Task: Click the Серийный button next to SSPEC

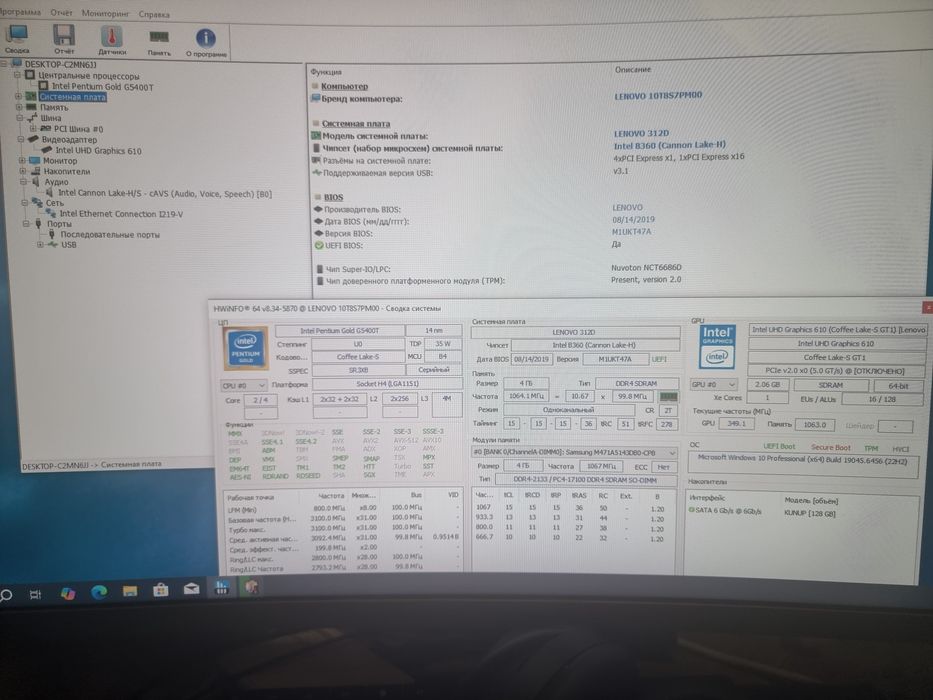Action: pyautogui.click(x=433, y=370)
